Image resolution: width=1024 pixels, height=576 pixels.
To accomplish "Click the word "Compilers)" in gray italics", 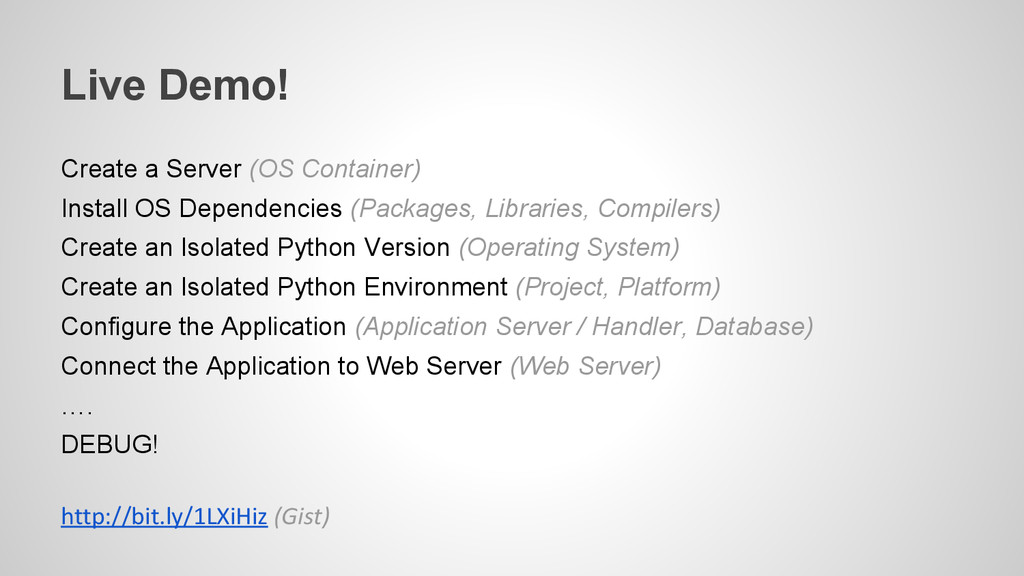I will [x=662, y=209].
